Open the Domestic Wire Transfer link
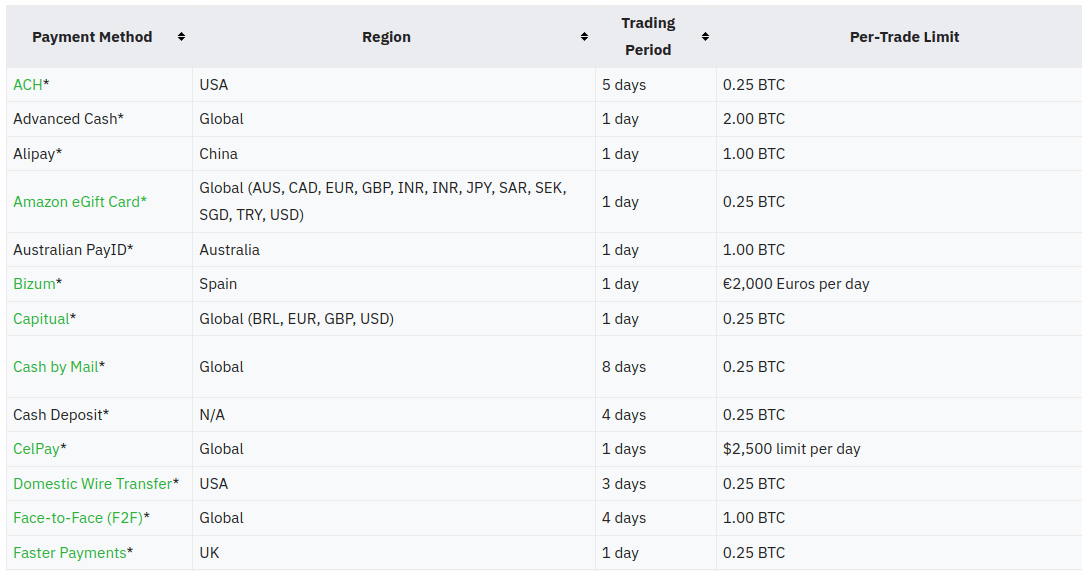The image size is (1082, 571). click(92, 484)
